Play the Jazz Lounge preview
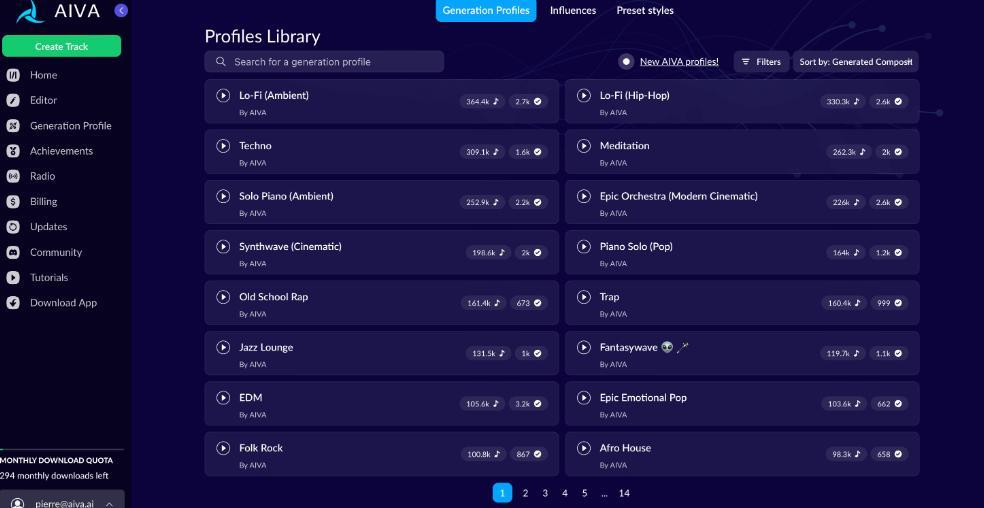This screenshot has height=508, width=984. click(x=223, y=347)
